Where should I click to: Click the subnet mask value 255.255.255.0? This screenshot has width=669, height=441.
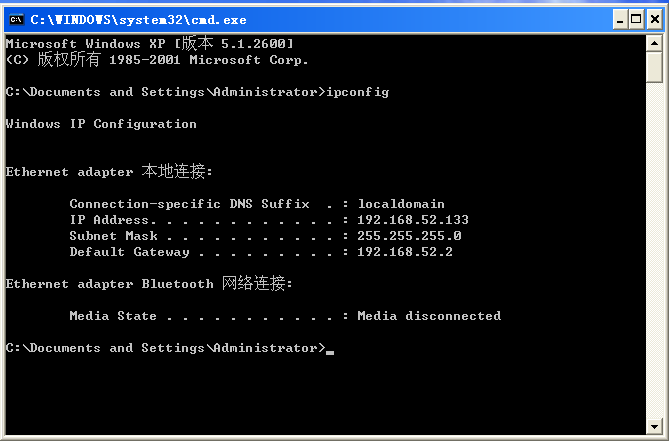(409, 236)
